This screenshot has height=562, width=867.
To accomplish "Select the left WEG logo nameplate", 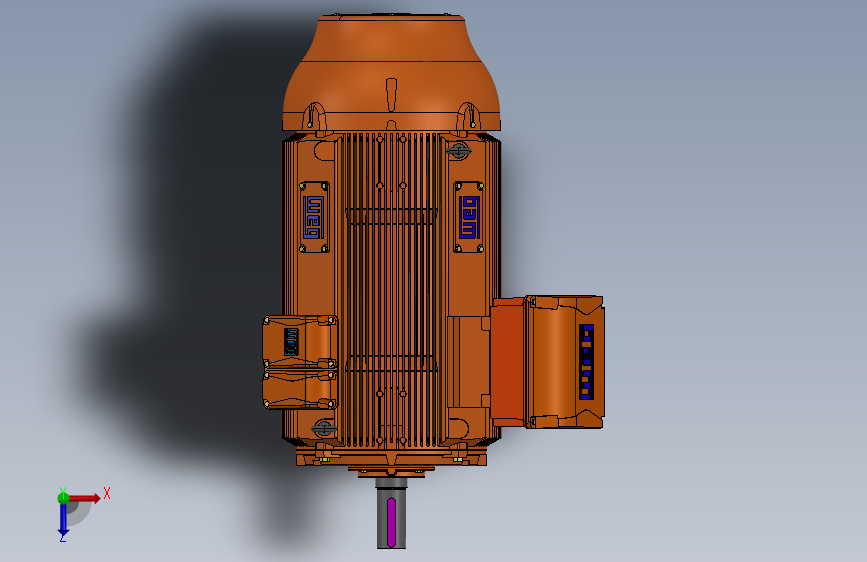I will 314,217.
